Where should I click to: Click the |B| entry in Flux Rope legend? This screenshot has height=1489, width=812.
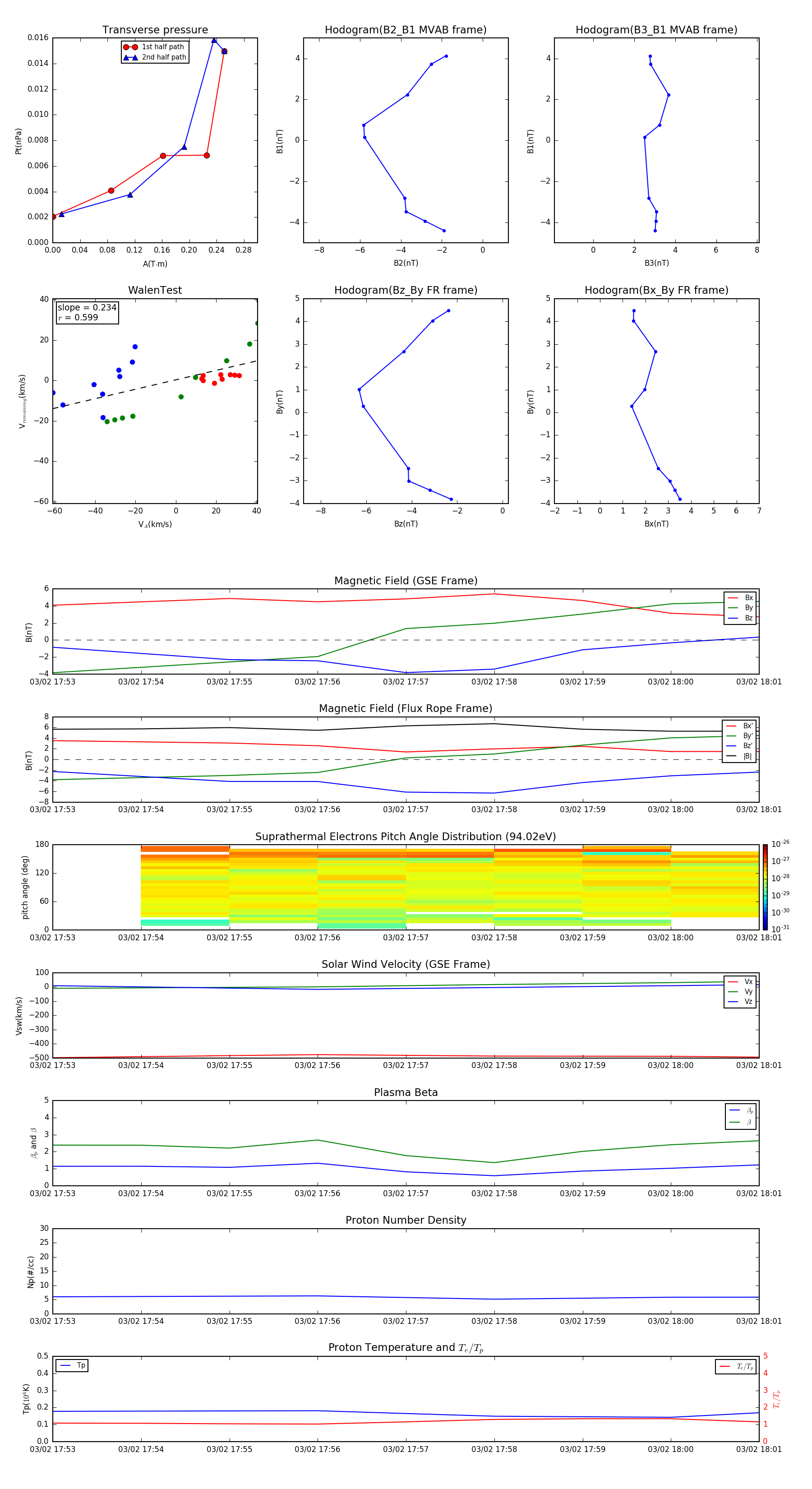coord(739,756)
